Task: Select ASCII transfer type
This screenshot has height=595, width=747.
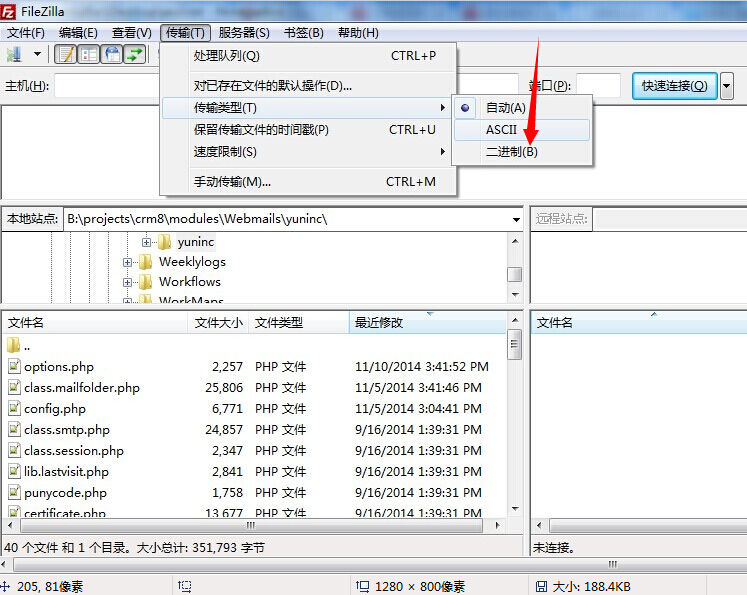Action: coord(522,130)
